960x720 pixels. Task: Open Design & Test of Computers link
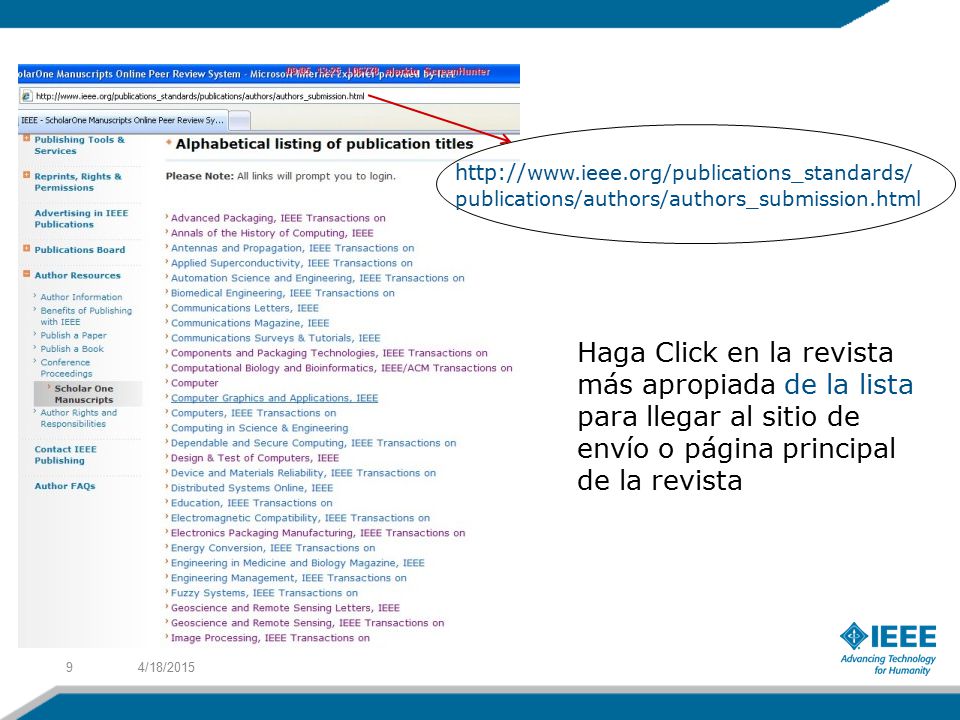255,458
